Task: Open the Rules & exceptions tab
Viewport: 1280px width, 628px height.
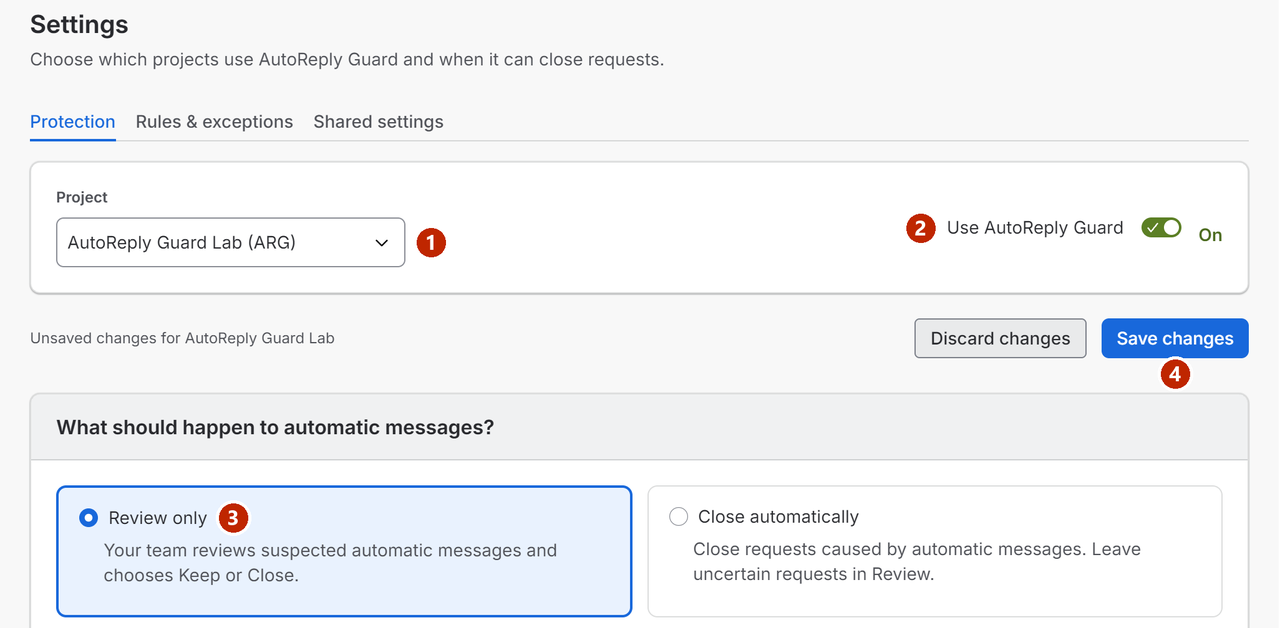Action: click(214, 122)
